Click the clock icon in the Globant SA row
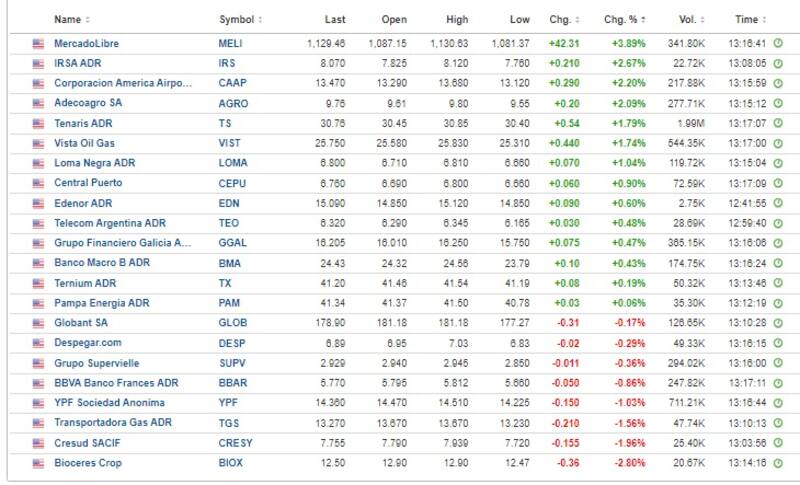The image size is (800, 485). tap(778, 323)
